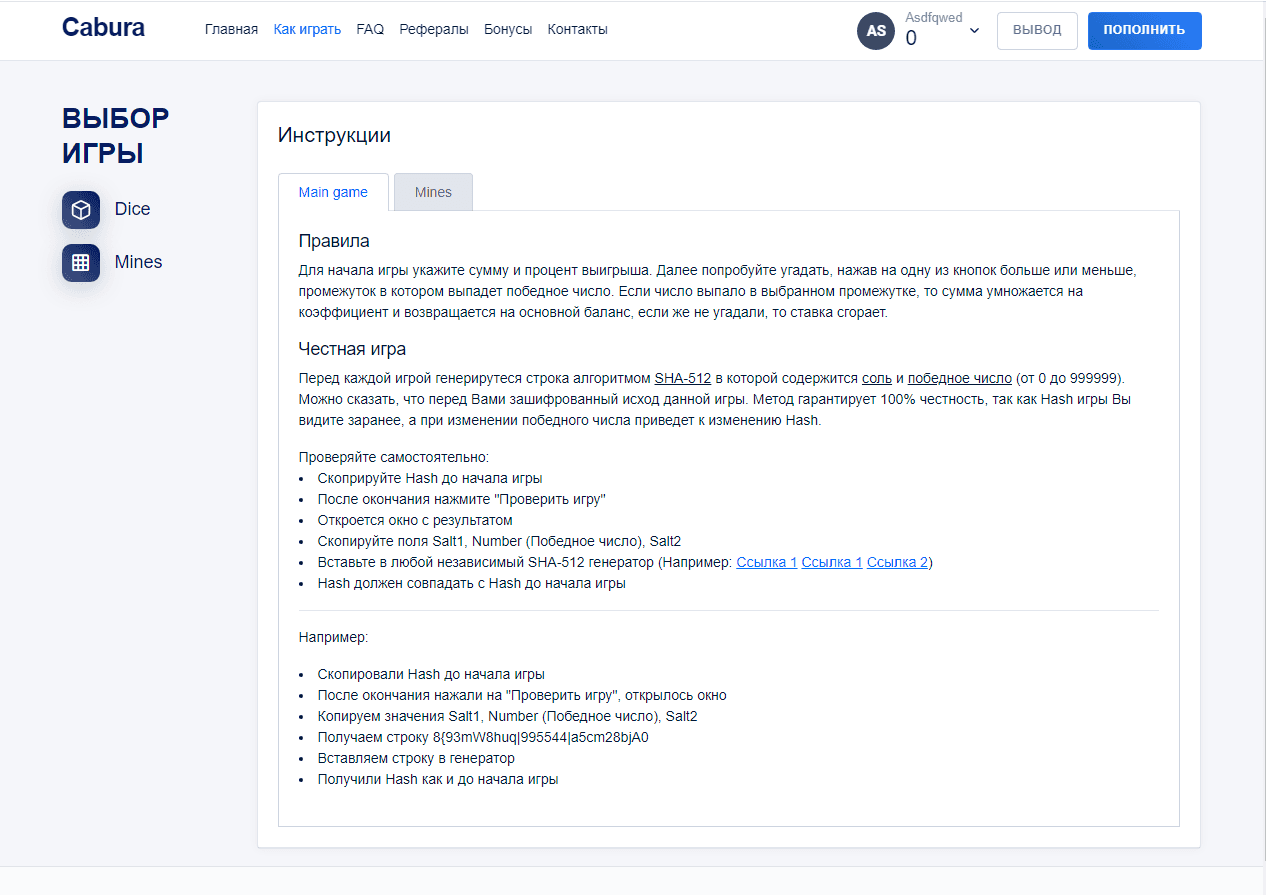Click the underlined соль term
The image size is (1266, 895).
coord(876,378)
